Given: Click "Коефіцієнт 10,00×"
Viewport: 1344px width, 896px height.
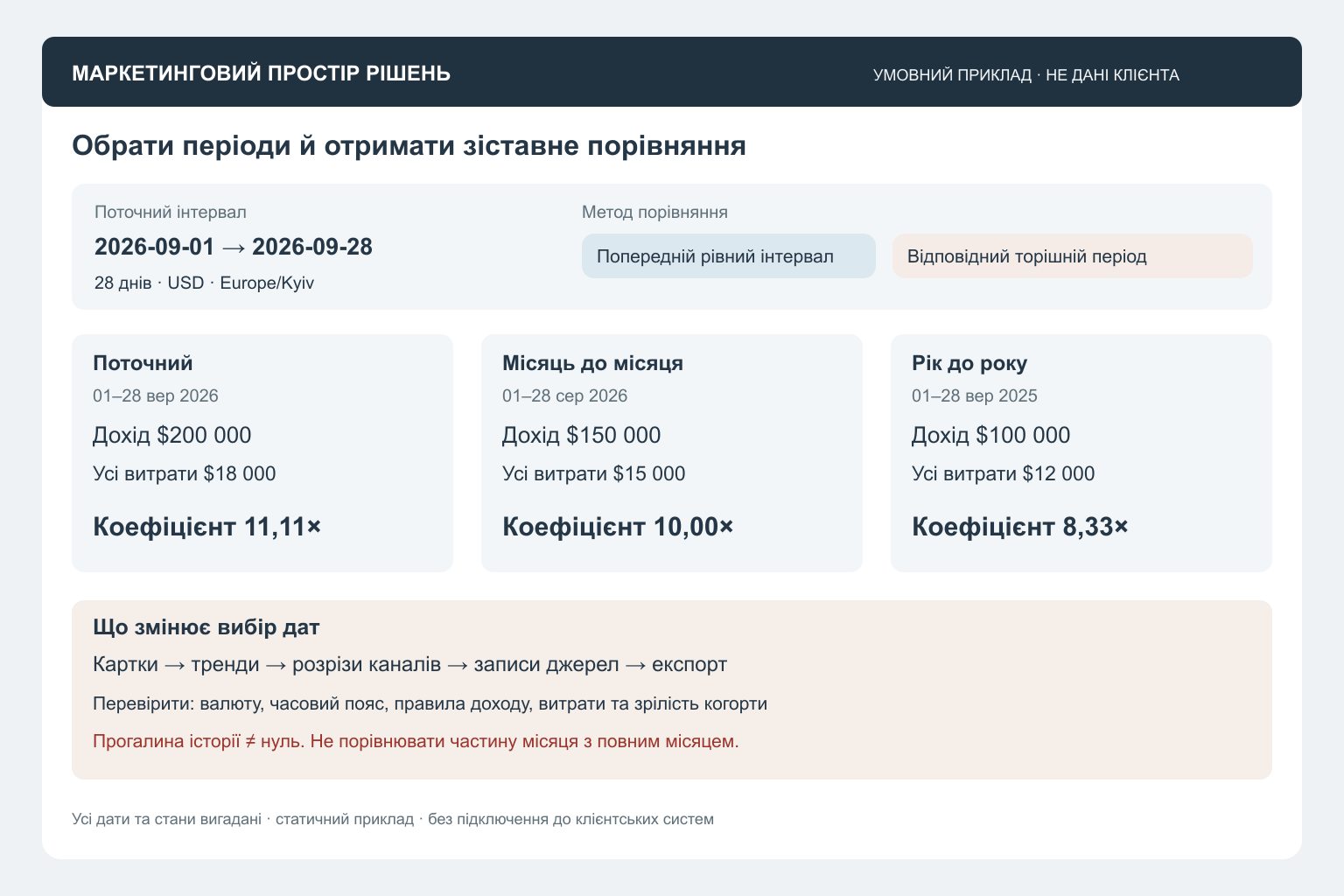Looking at the screenshot, I should pos(618,527).
